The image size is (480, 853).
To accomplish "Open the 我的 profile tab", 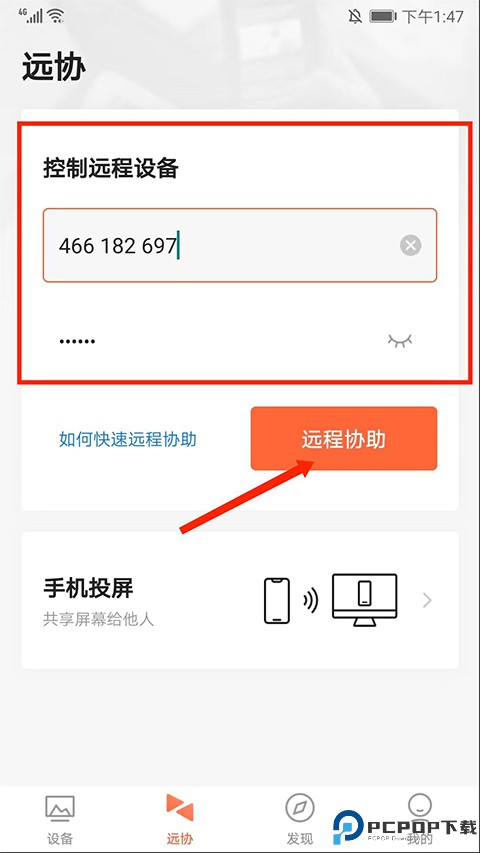I will [x=420, y=820].
